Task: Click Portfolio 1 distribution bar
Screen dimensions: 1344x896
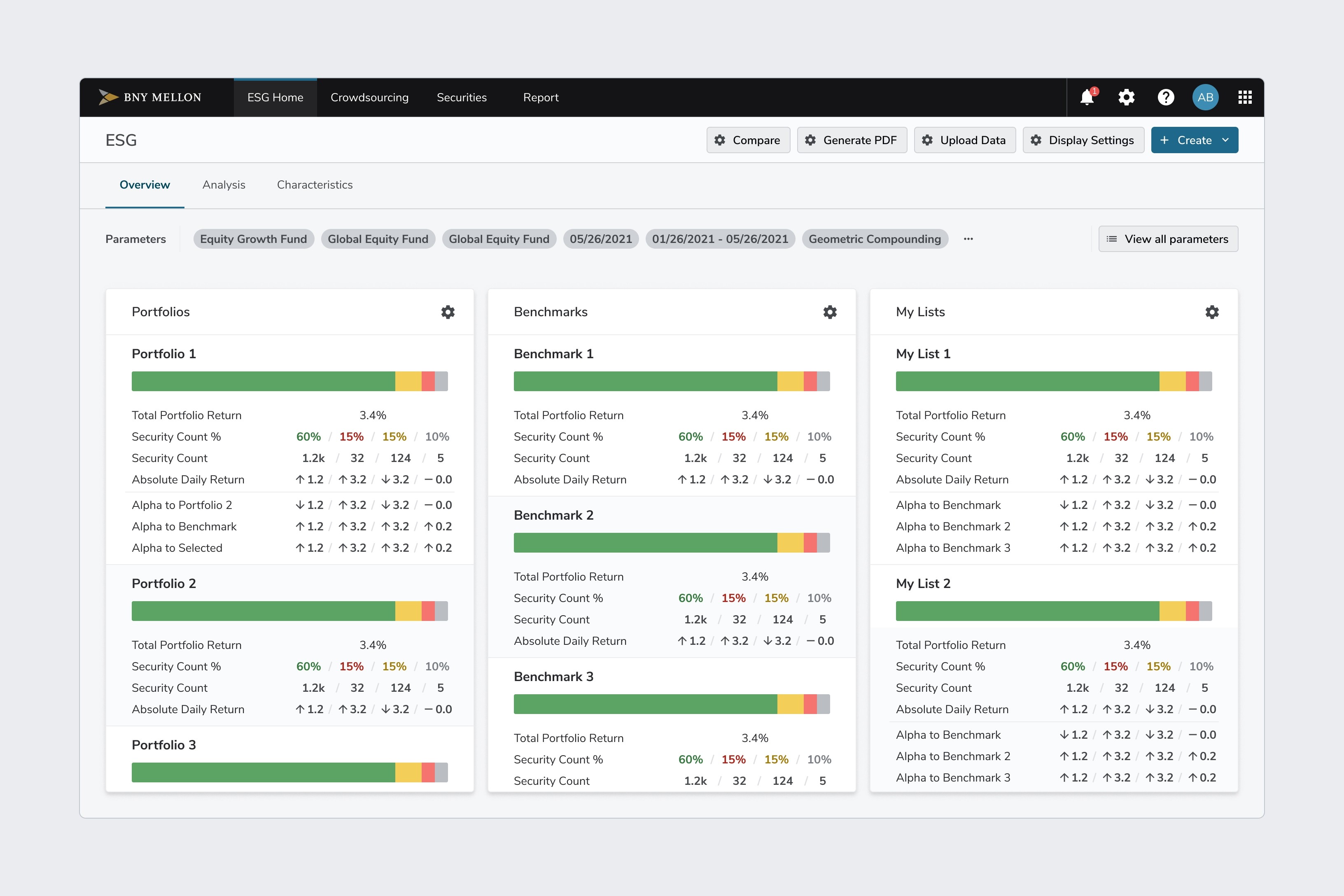Action: tap(290, 381)
